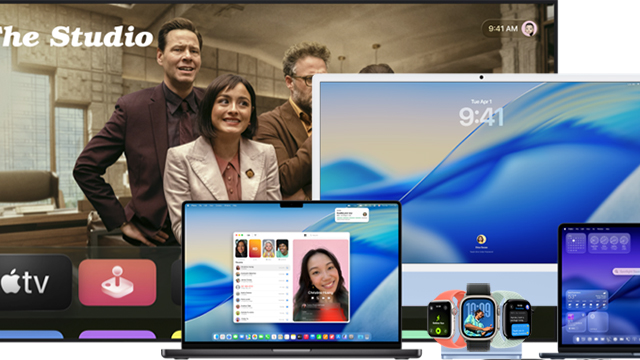Open the Photos app in the dock
This screenshot has height=360, width=640.
click(x=254, y=337)
